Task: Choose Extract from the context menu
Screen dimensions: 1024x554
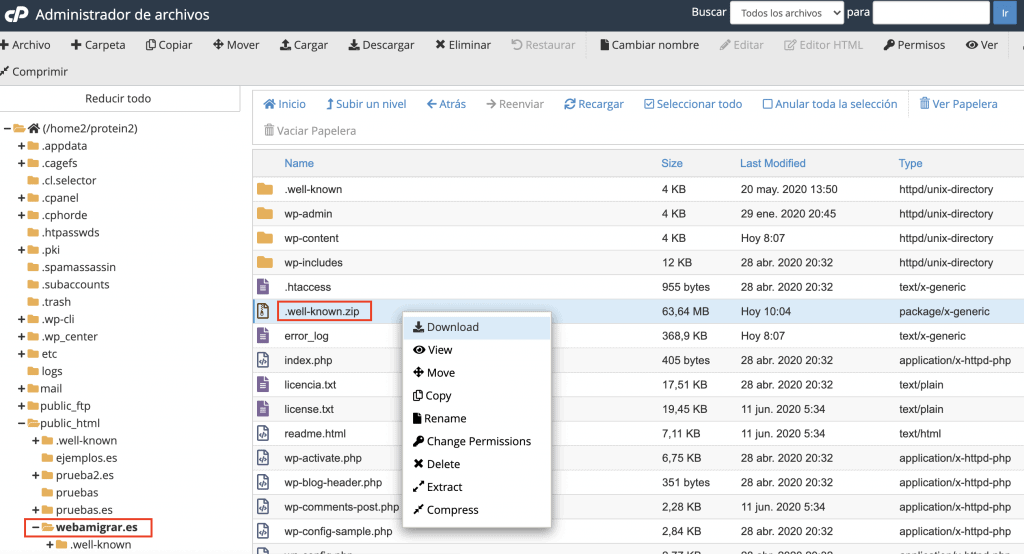Action: [x=444, y=487]
